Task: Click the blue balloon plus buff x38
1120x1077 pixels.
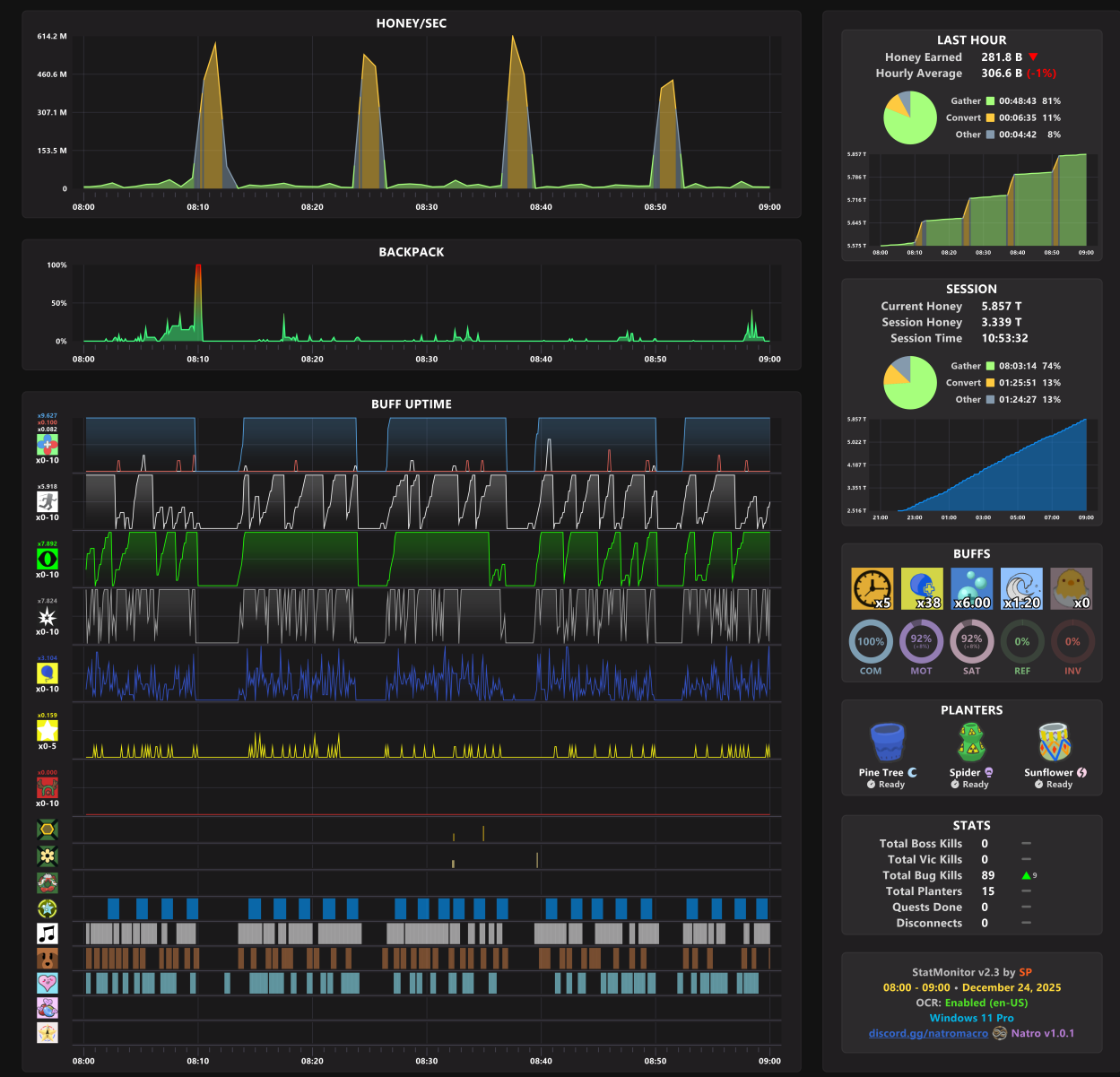Action: coord(922,589)
